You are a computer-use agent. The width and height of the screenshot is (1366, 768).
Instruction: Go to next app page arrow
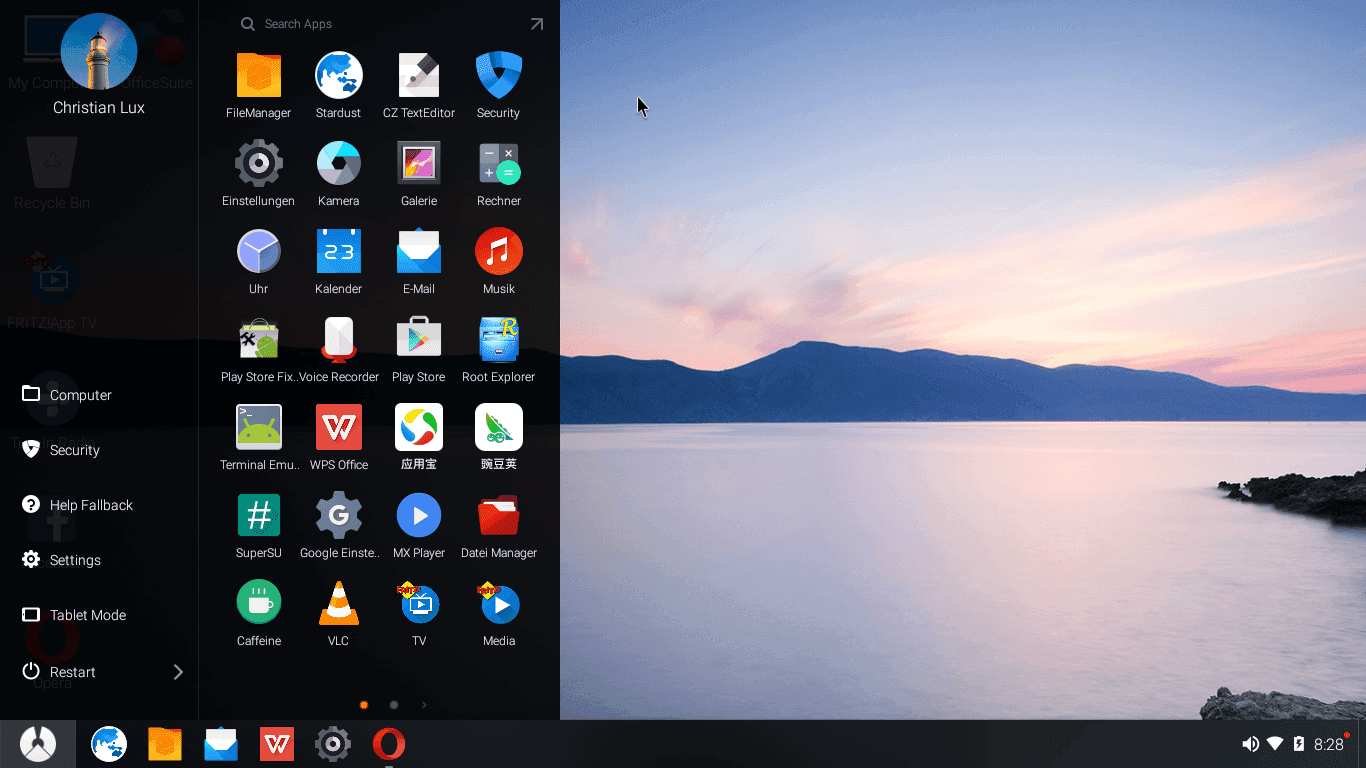pyautogui.click(x=424, y=705)
